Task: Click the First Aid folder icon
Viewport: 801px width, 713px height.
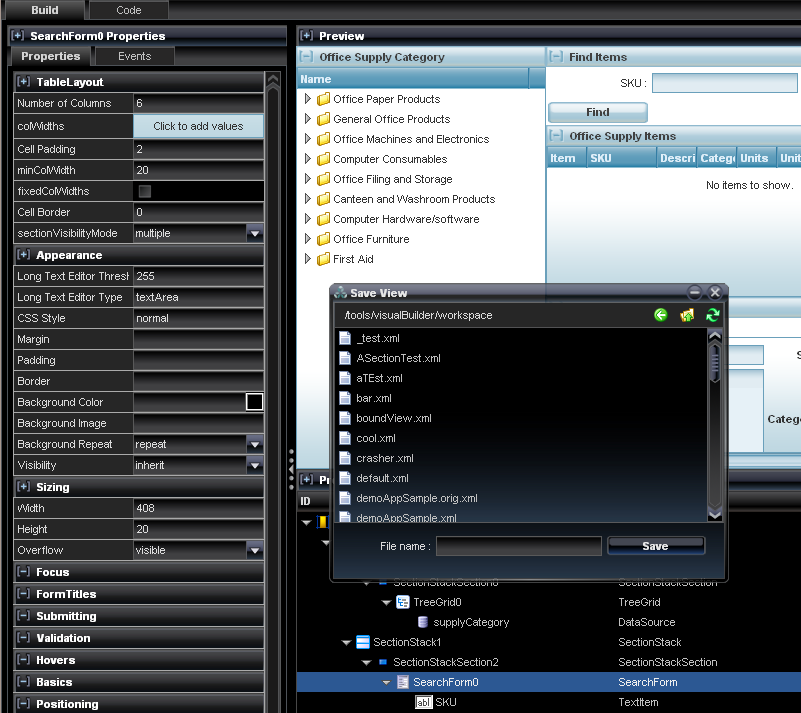Action: (x=323, y=258)
